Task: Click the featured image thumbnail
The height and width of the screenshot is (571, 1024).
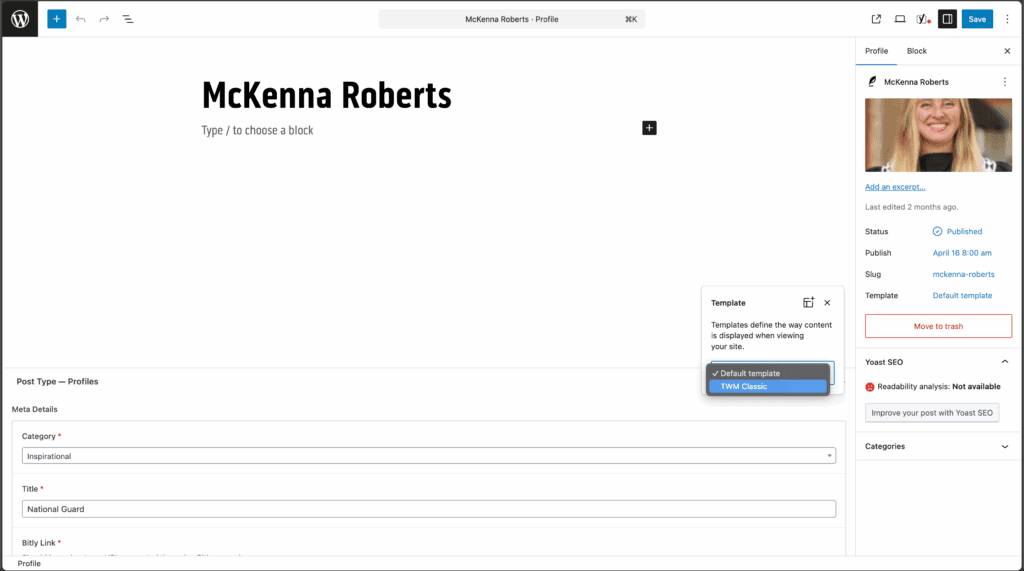Action: click(938, 135)
